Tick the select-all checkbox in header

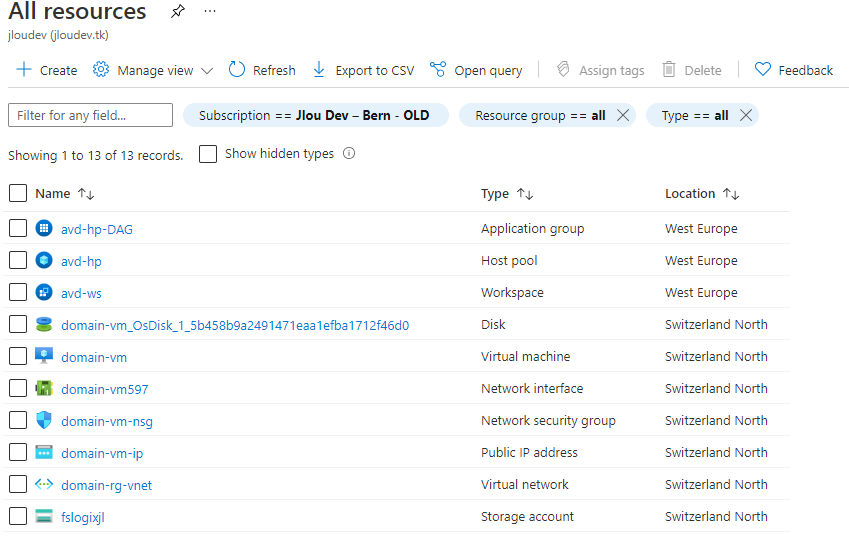[18, 193]
